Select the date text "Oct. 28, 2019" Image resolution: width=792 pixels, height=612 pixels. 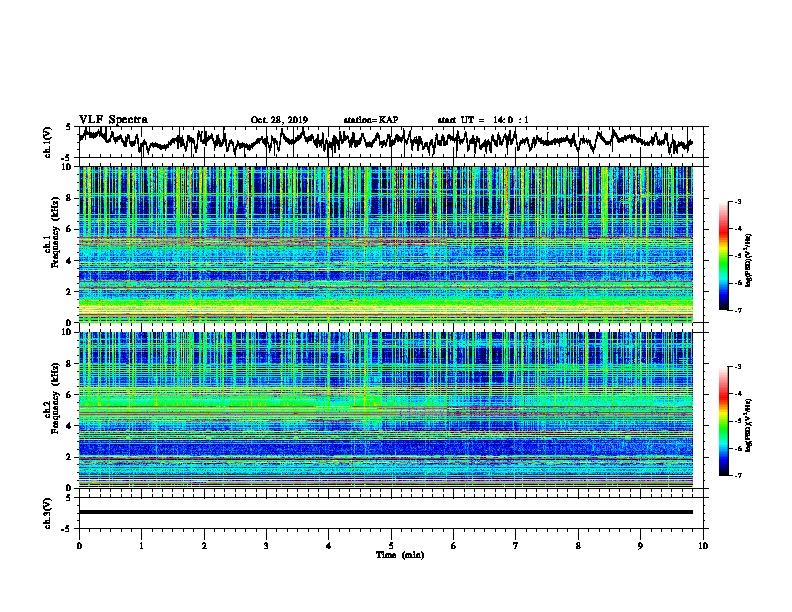pos(279,120)
